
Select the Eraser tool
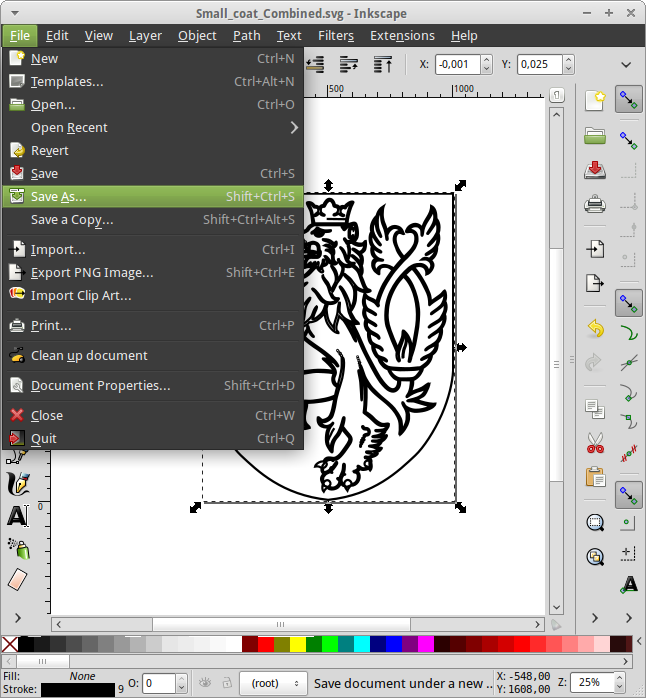click(17, 579)
